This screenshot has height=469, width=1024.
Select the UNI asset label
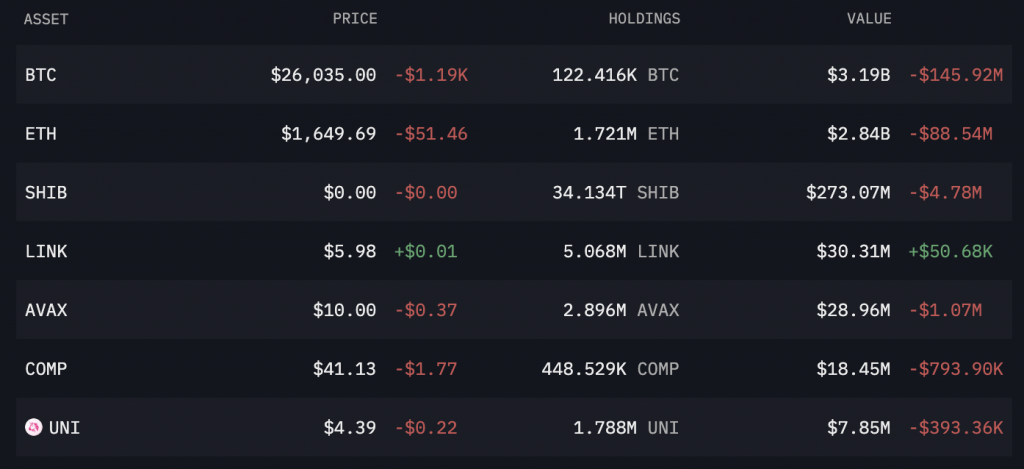[64, 428]
